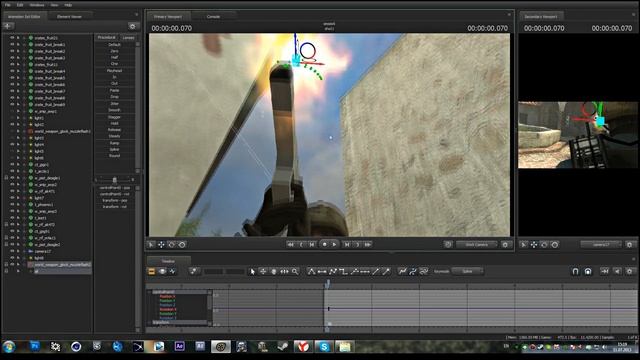Viewport: 640px width, 360px height.
Task: Toggle the lock icon next to Work Camera
Action: (x=448, y=244)
